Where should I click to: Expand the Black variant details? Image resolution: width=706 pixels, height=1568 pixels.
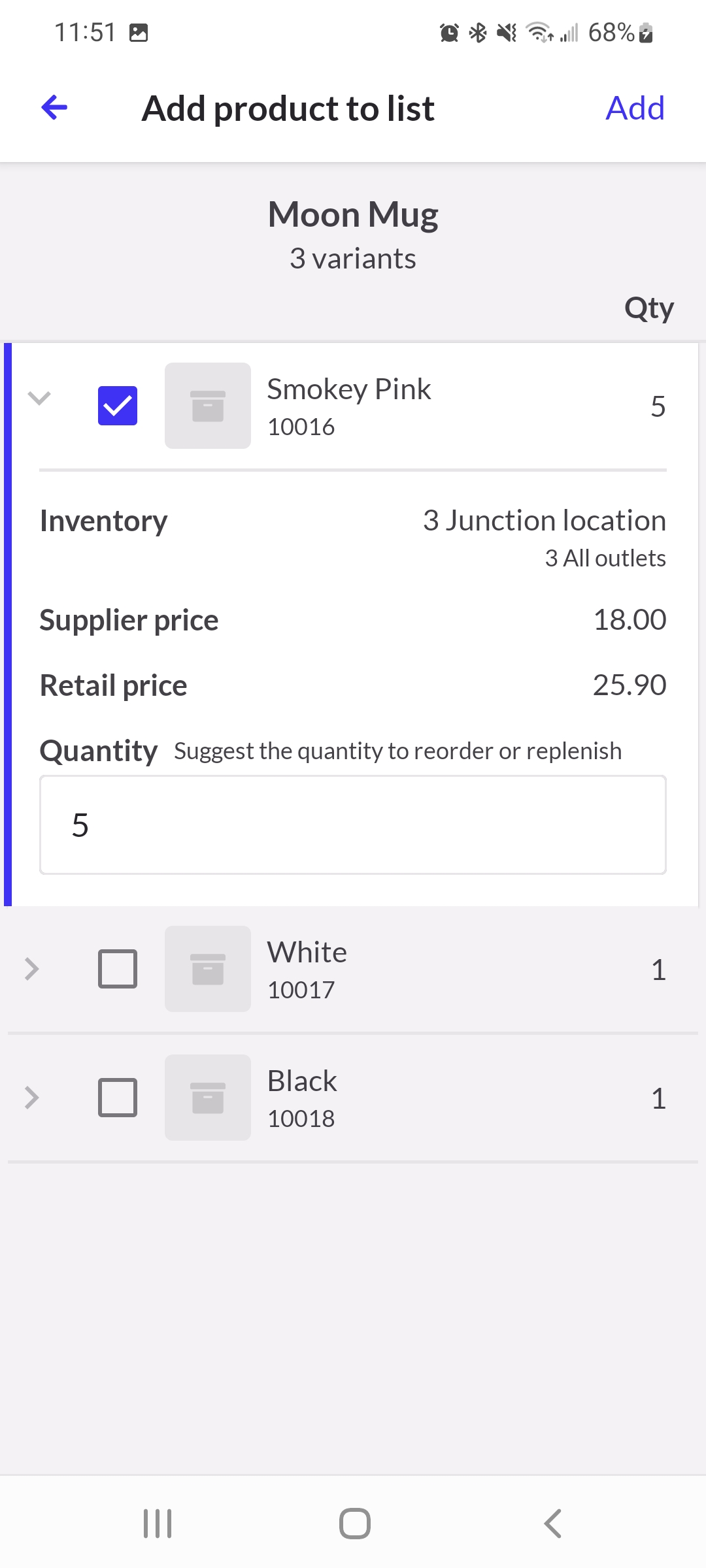[31, 1098]
